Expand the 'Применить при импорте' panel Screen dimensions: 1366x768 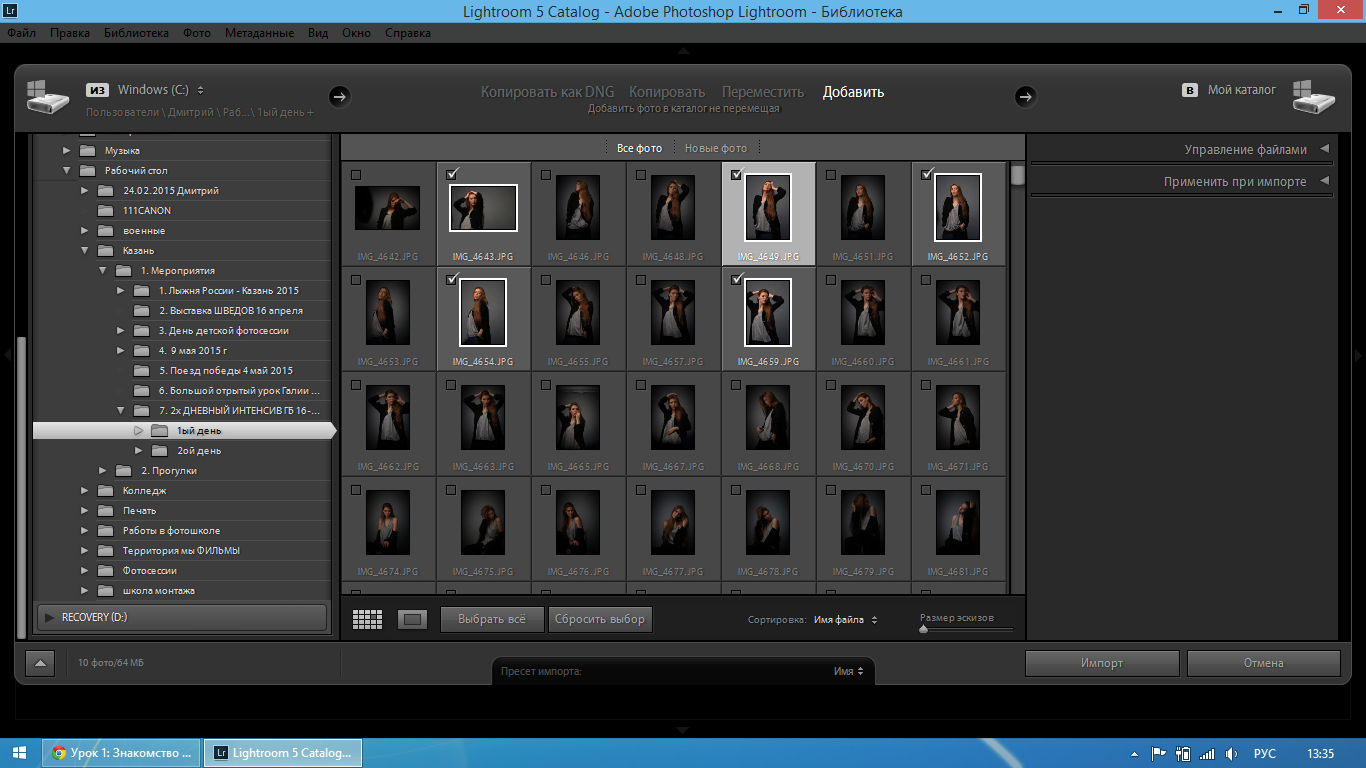[1235, 182]
